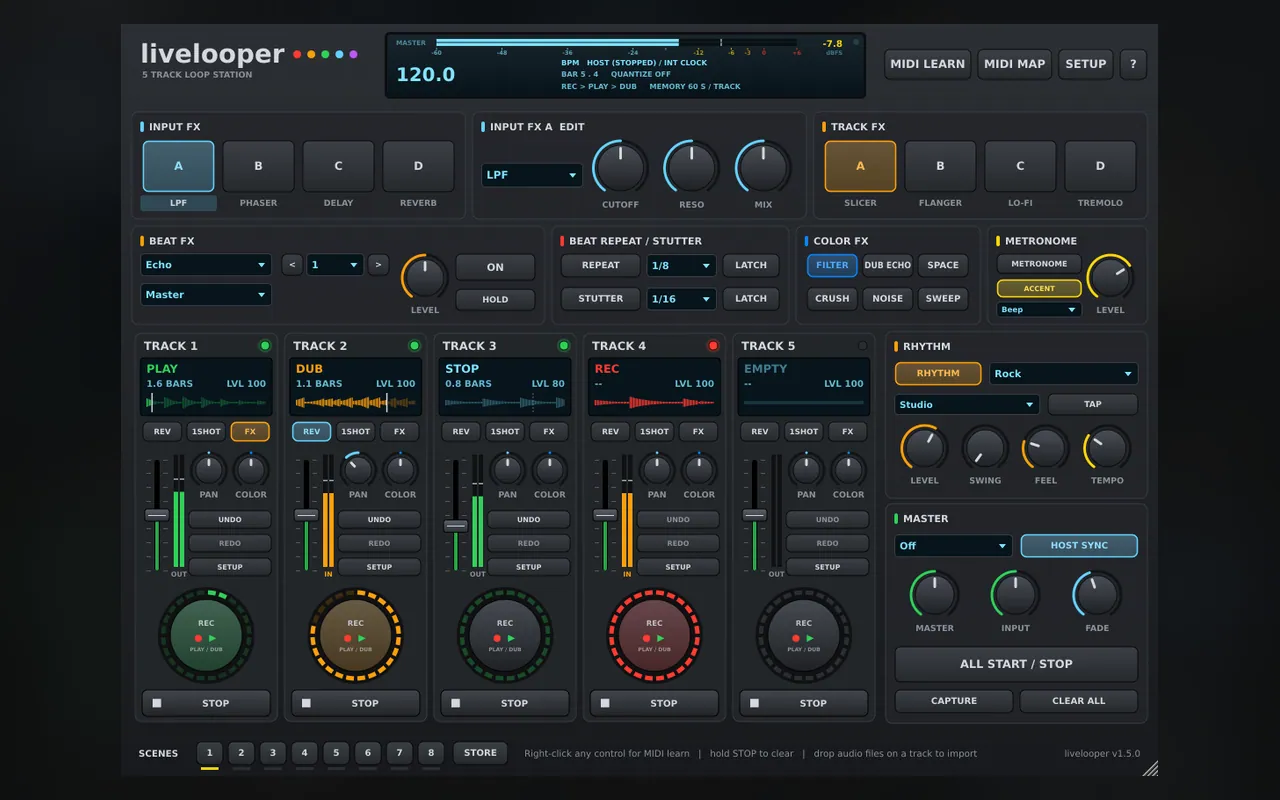Viewport: 1280px width, 800px height.
Task: Click the Master INPUT knob
Action: pos(1015,595)
